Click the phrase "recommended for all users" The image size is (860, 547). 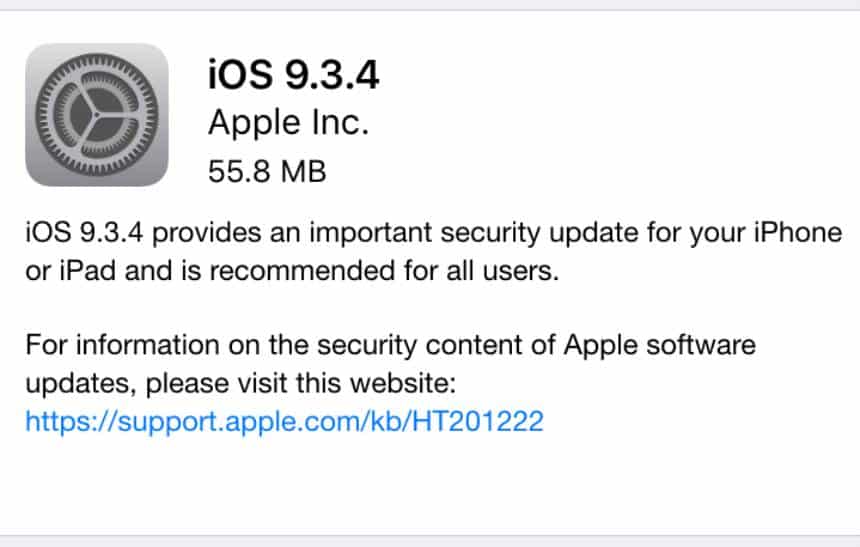(x=384, y=270)
